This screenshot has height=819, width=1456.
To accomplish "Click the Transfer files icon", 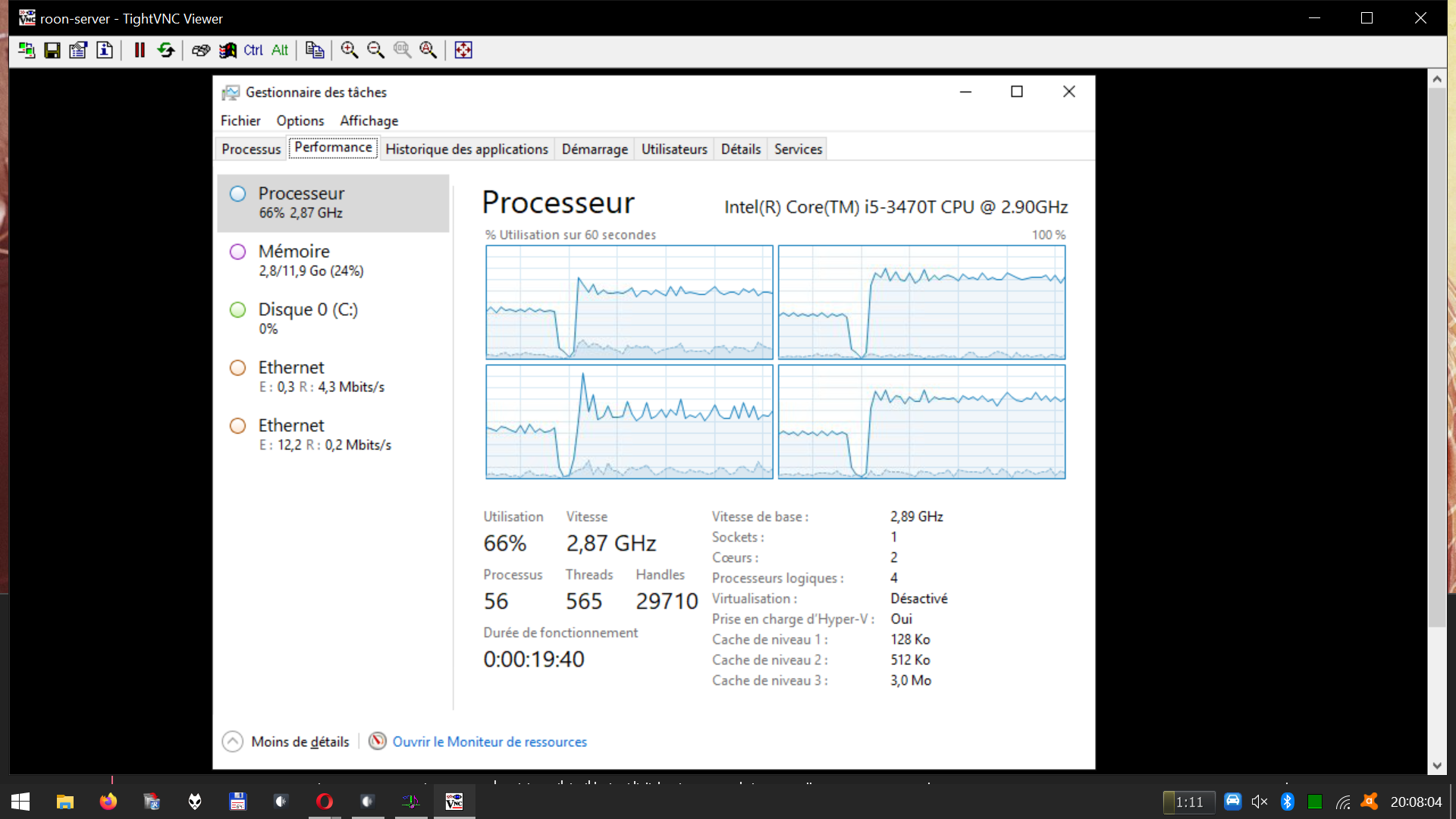I will pyautogui.click(x=315, y=50).
